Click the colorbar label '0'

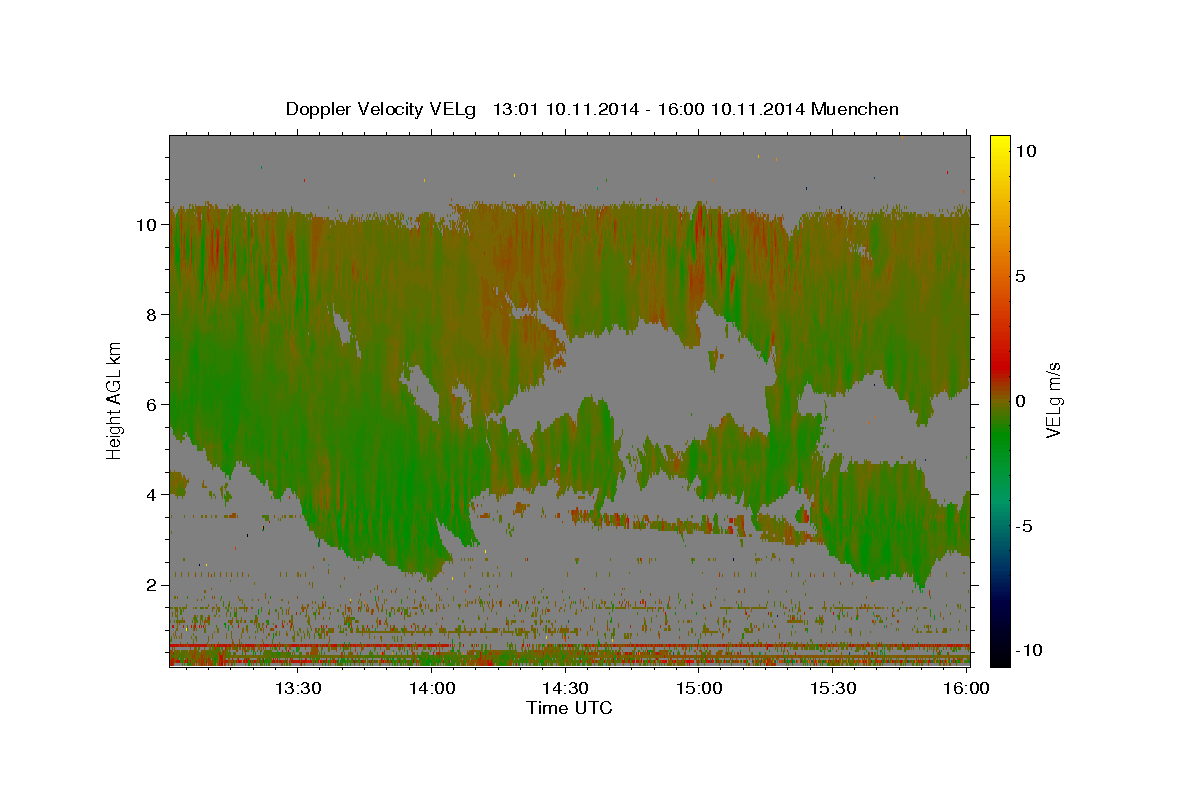[1021, 401]
